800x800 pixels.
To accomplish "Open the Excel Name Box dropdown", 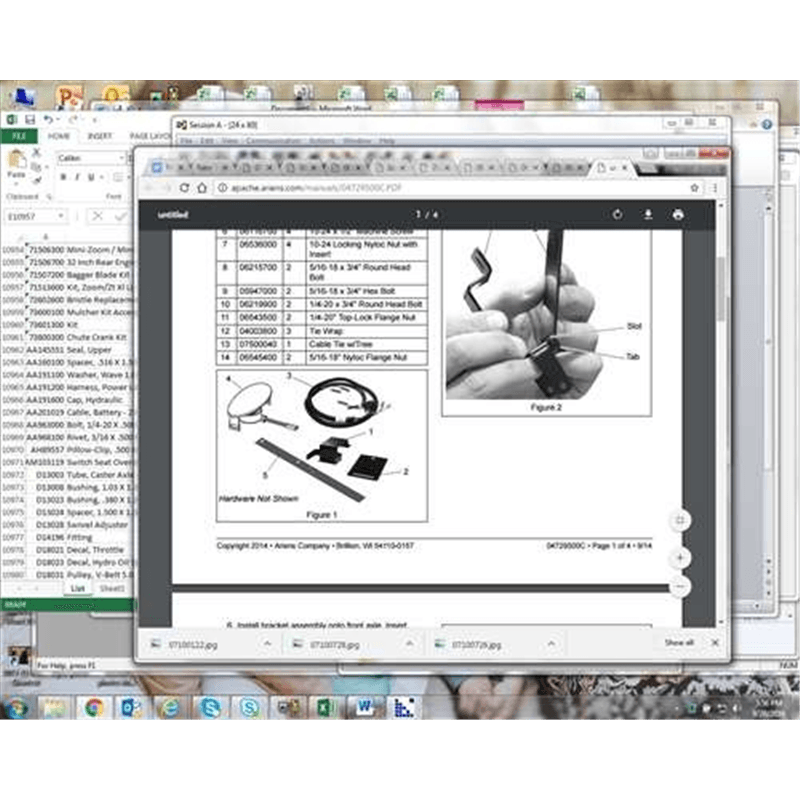I will 61,216.
